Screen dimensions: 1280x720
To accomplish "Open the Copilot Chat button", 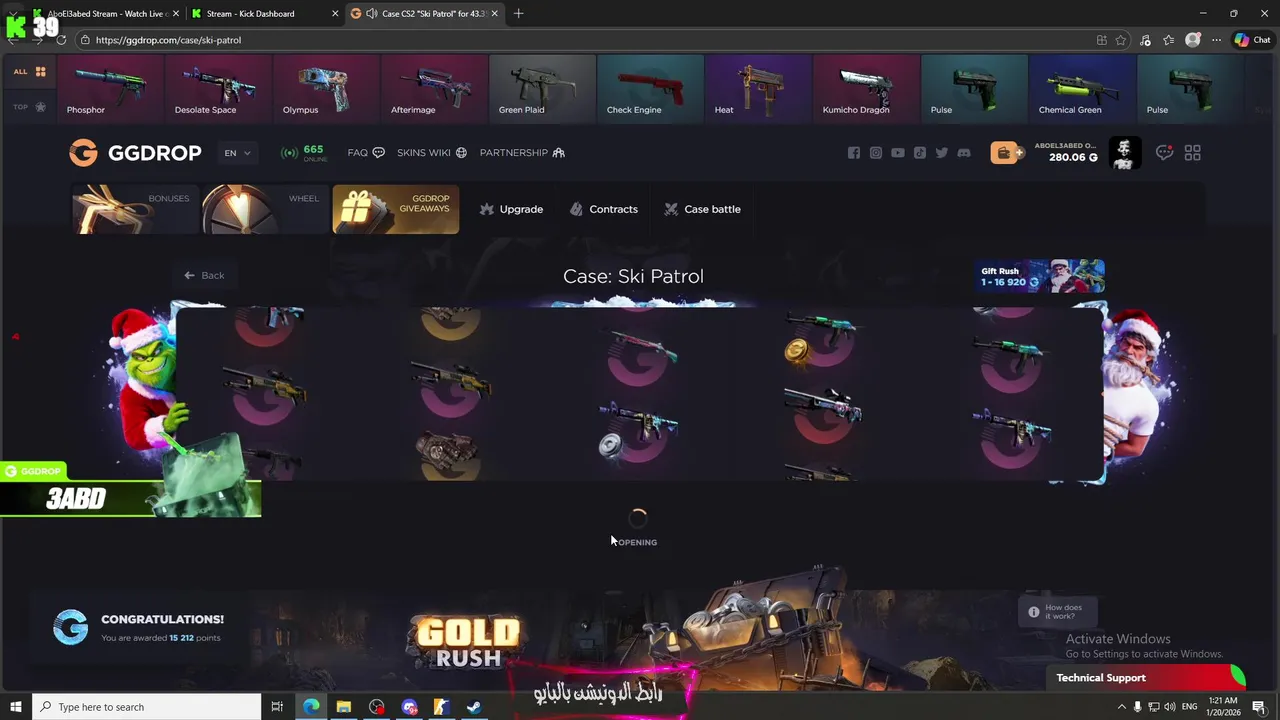I will pos(1252,40).
